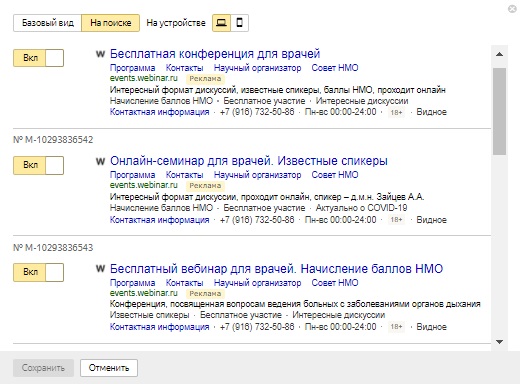Open 'Программа' sitelink in Онлайн-семинар ad
The image size is (520, 384).
[133, 175]
